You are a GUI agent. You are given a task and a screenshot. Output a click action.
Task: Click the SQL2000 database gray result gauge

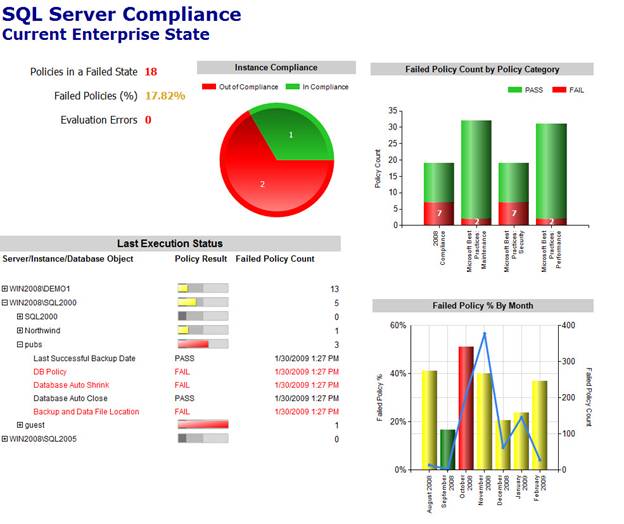[x=203, y=316]
